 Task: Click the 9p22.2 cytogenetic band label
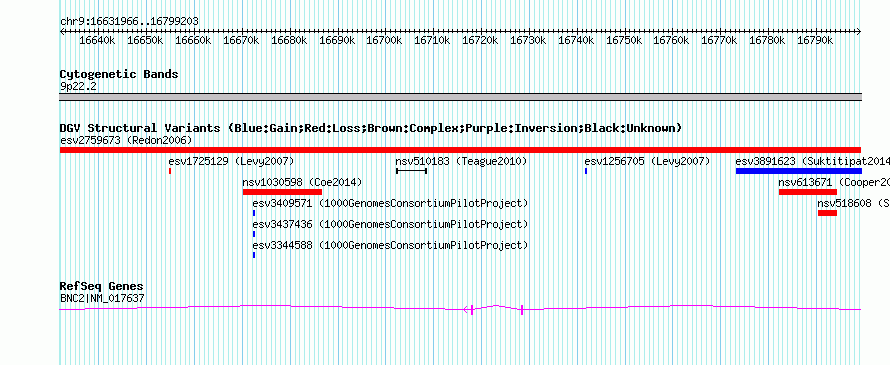78,86
